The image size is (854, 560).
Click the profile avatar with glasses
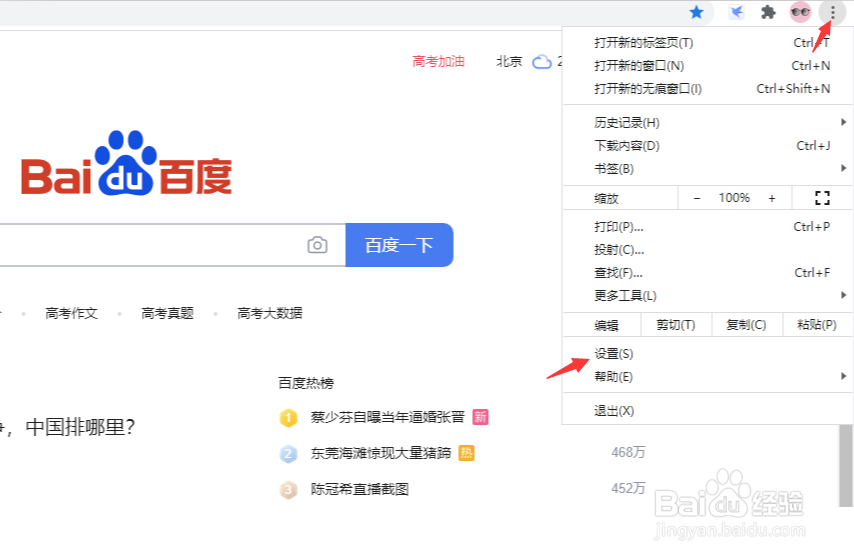click(800, 12)
